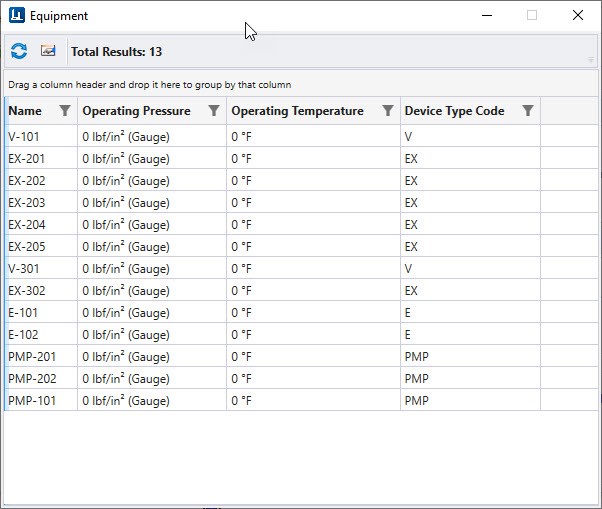Click PMP-201 device type code PMP
Image resolution: width=602 pixels, height=509 pixels.
417,357
